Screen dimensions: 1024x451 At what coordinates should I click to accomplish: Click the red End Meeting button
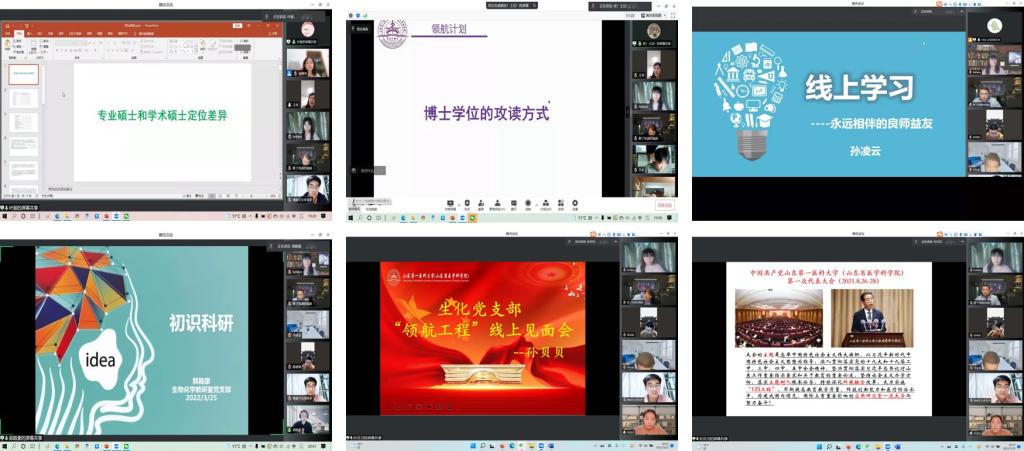[x=664, y=204]
